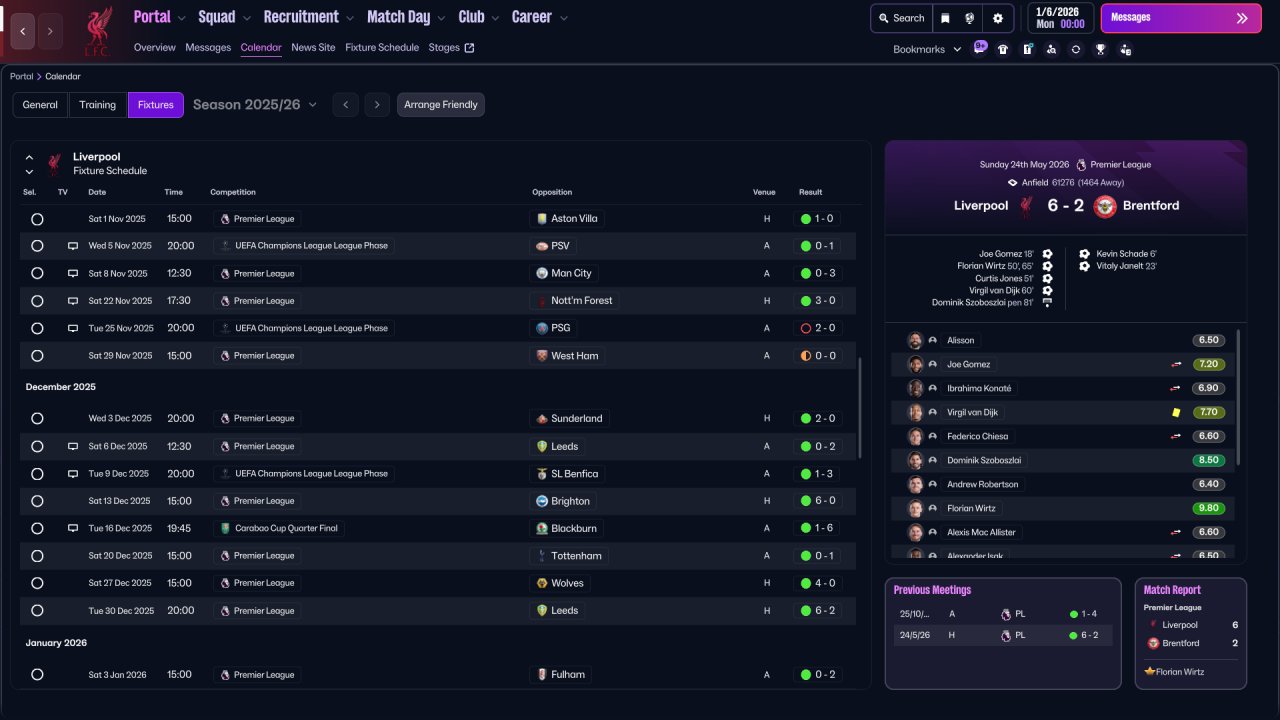Select the Fulham fixture radio button
The image size is (1280, 720).
37,675
